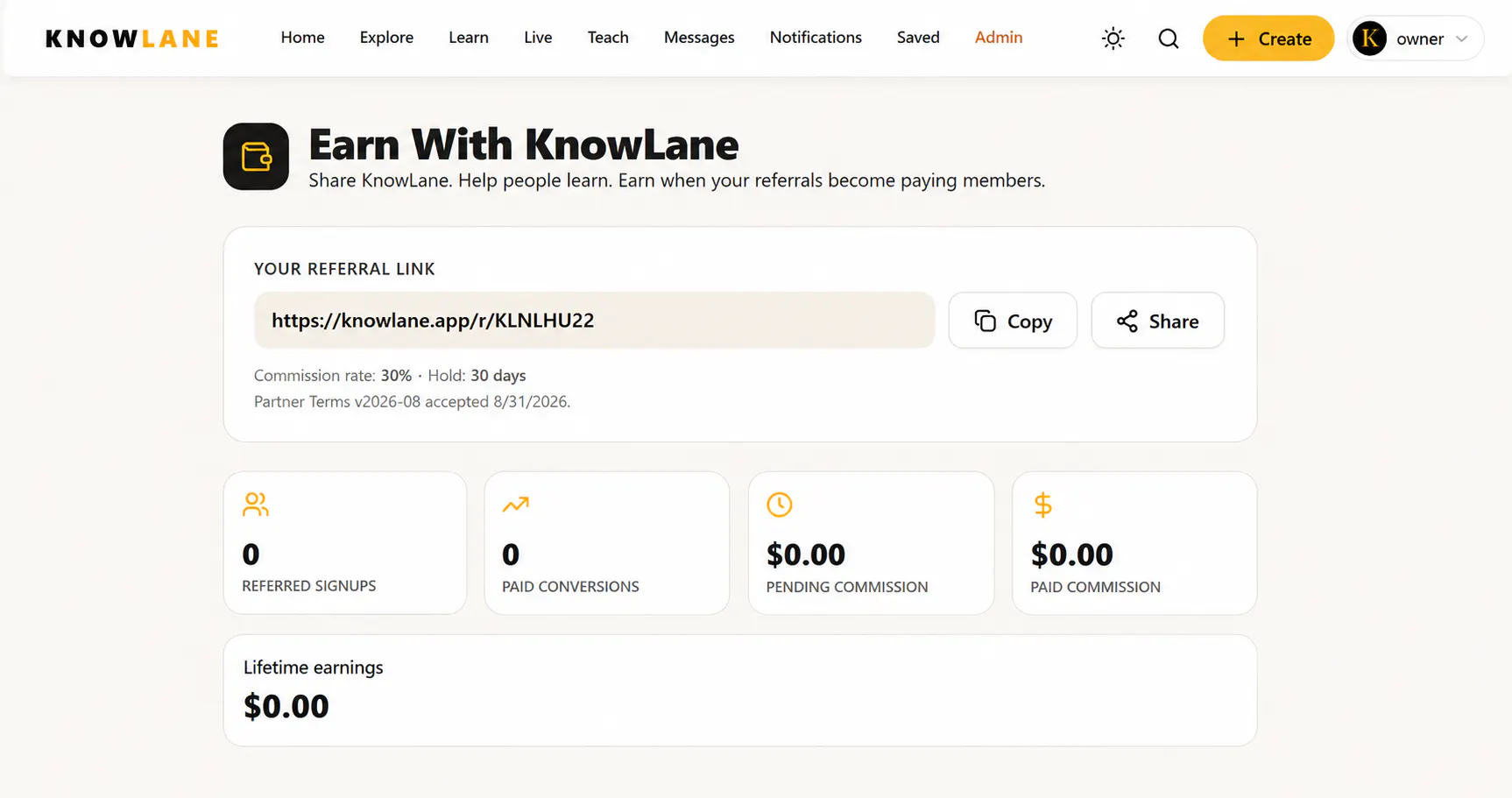Click the Referred Signups count 0
The width and height of the screenshot is (1512, 798).
pyautogui.click(x=251, y=554)
